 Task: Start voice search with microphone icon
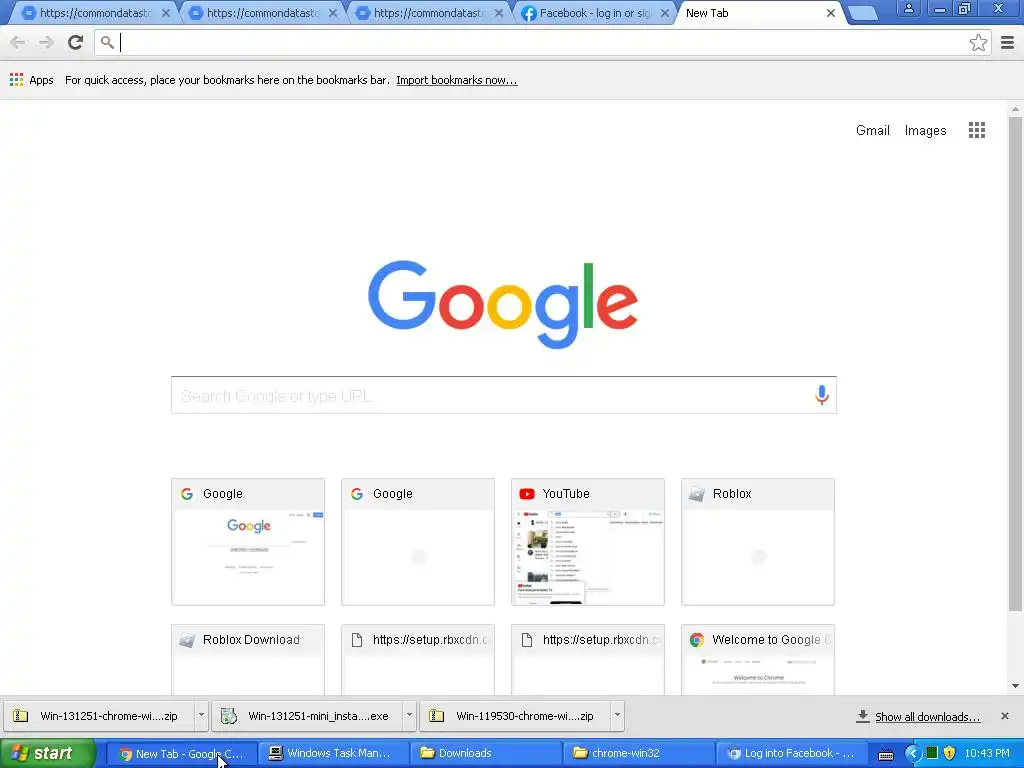pos(822,395)
